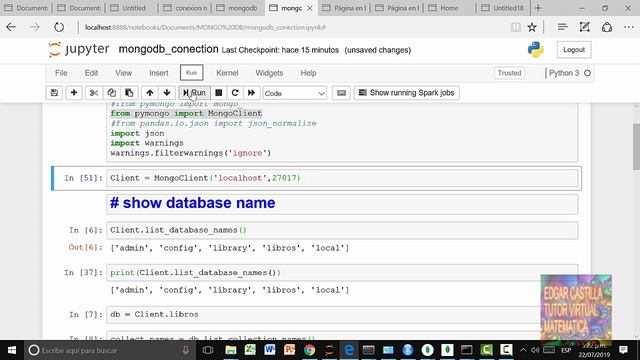Move selected cell down arrow
Screen dimensions: 640x360
167,93
